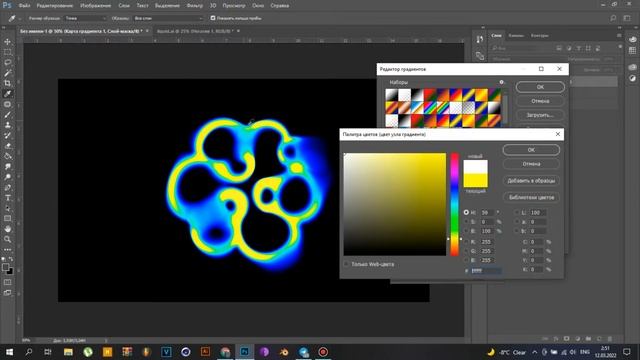Screen dimensions: 640x360
Task: Open the Windows Start menu
Action: [x=9, y=352]
